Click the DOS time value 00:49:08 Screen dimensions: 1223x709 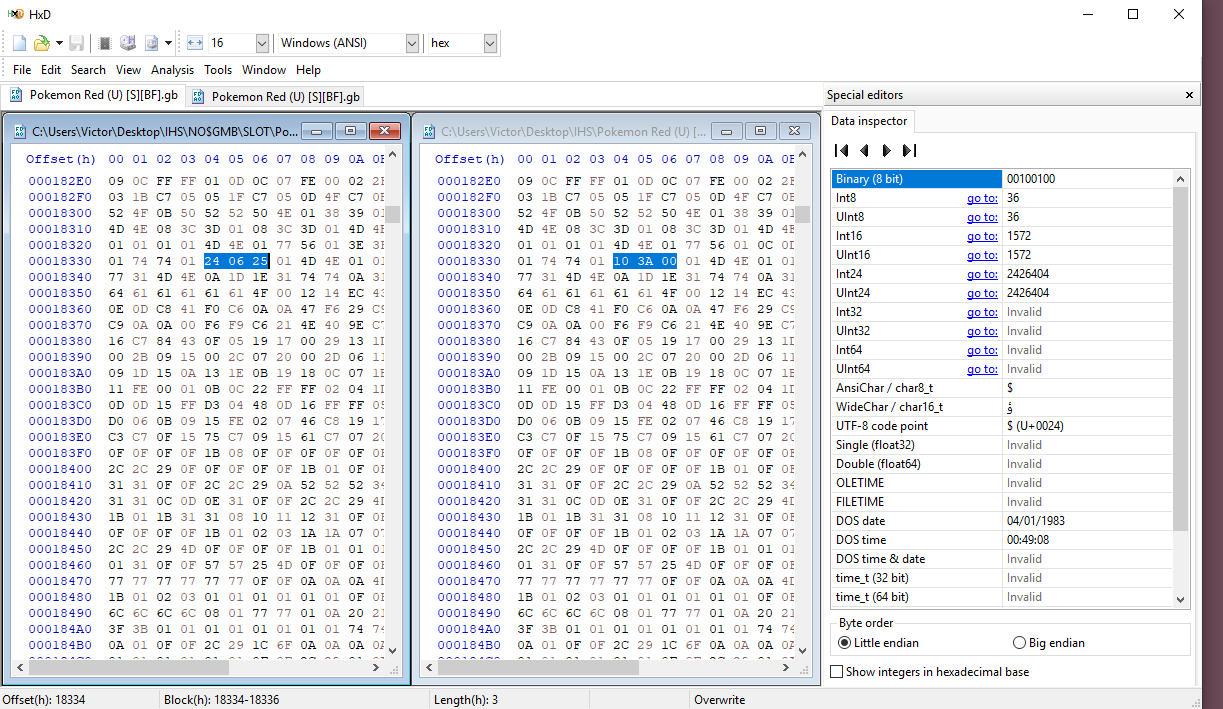1027,540
